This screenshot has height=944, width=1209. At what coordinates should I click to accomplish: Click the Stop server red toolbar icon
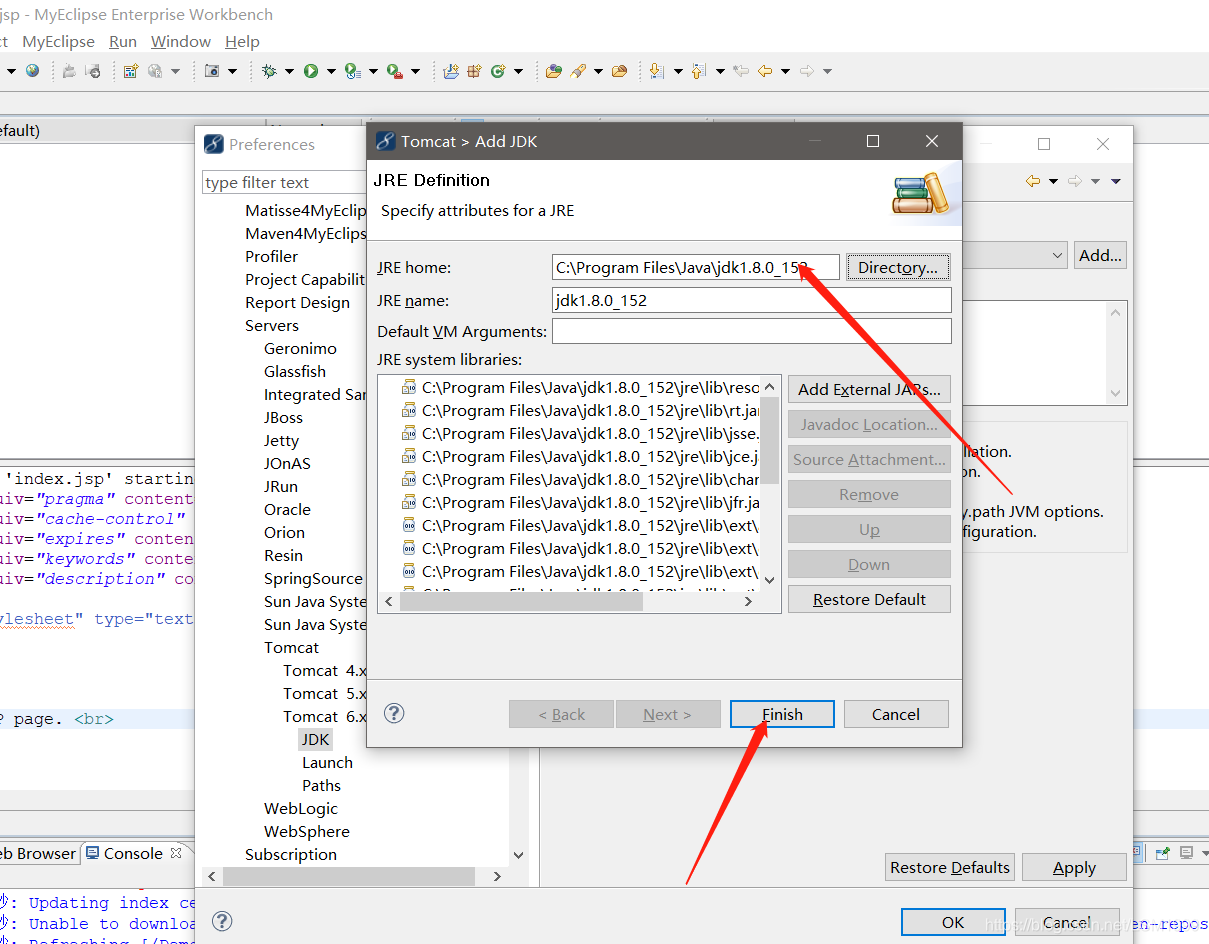[x=395, y=71]
